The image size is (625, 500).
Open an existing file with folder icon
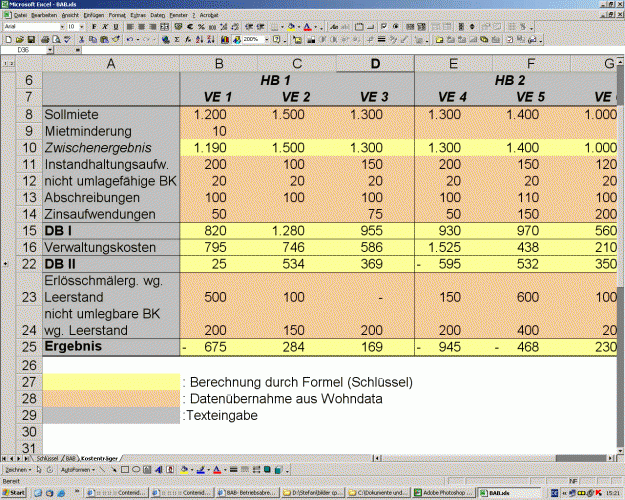(x=18, y=39)
